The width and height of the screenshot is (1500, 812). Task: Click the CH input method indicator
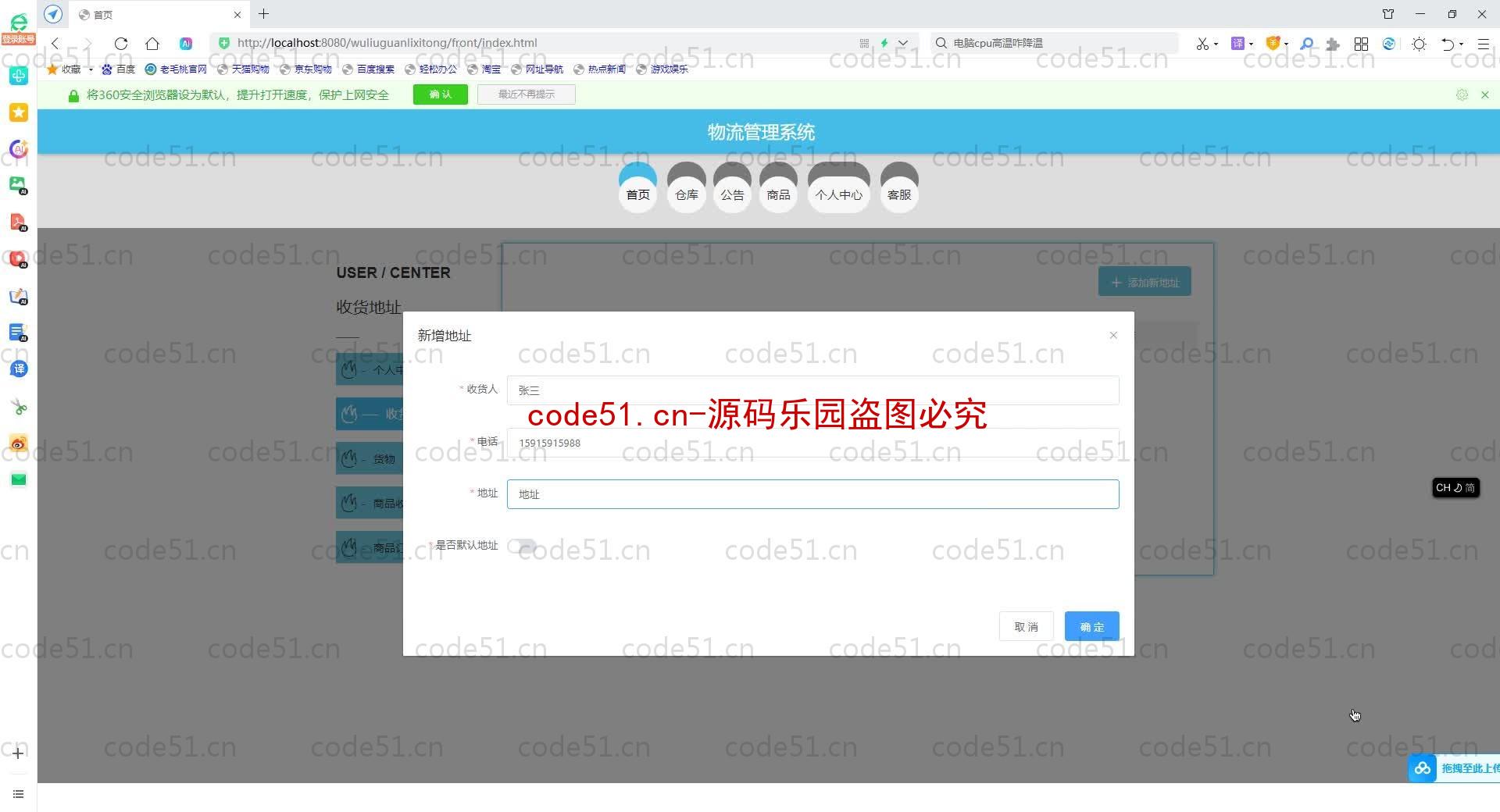pos(1455,488)
